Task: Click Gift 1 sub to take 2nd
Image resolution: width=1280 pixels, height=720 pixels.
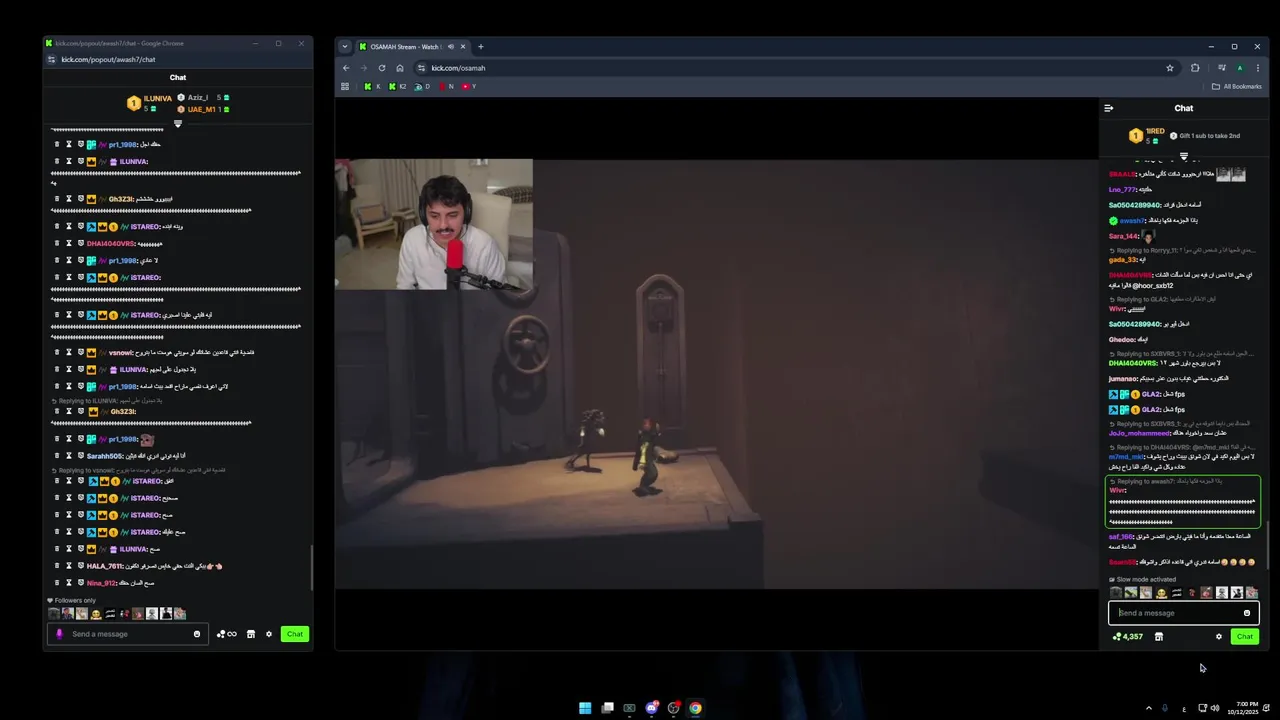Action: pos(1205,136)
